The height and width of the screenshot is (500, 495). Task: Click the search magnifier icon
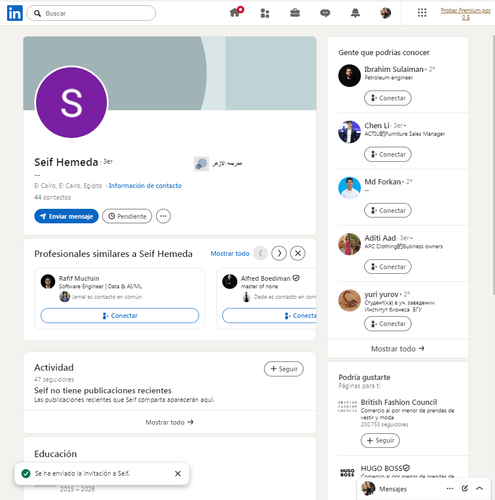(38, 13)
